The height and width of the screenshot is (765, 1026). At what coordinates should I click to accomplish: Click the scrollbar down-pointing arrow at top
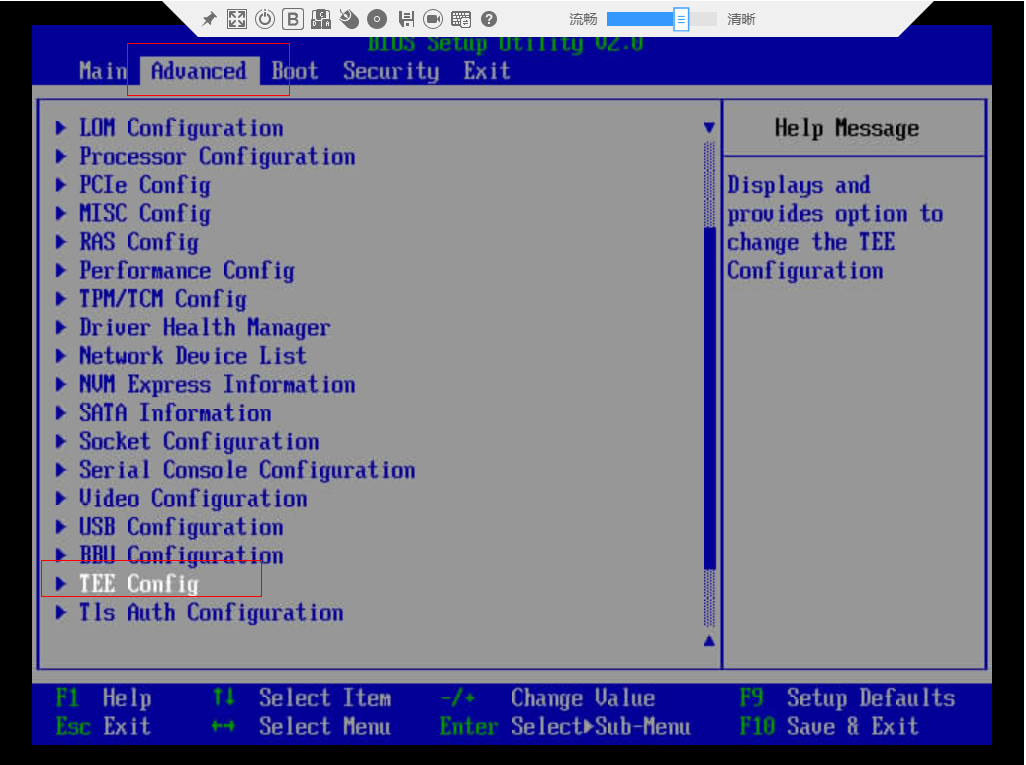(x=709, y=128)
